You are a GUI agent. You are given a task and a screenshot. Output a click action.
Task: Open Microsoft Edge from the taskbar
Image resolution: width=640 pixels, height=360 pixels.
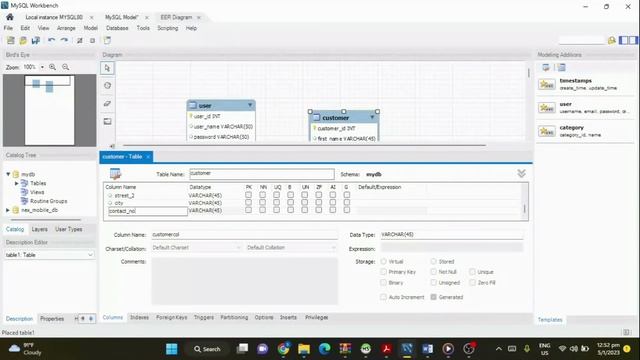324,349
